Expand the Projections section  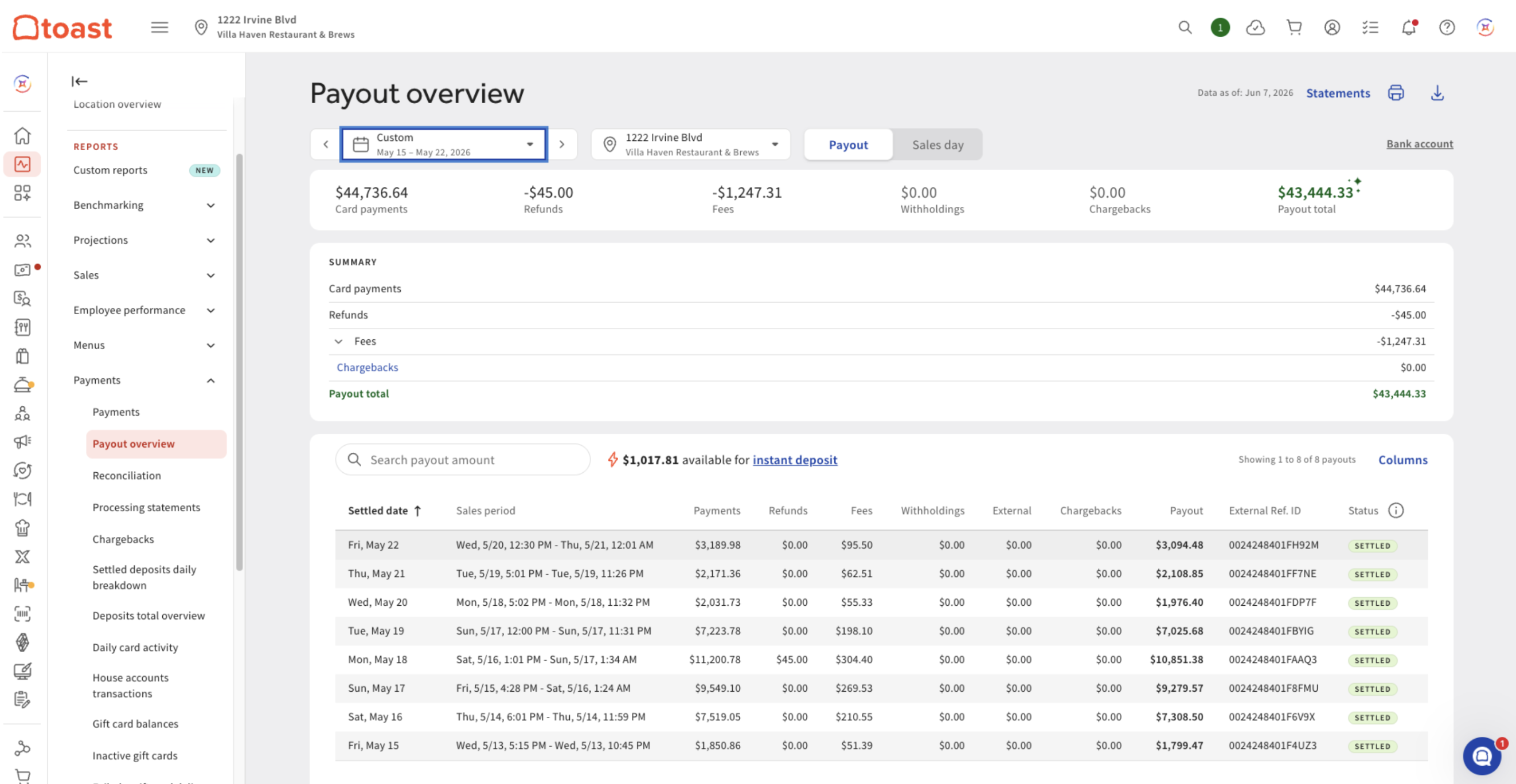coord(144,240)
